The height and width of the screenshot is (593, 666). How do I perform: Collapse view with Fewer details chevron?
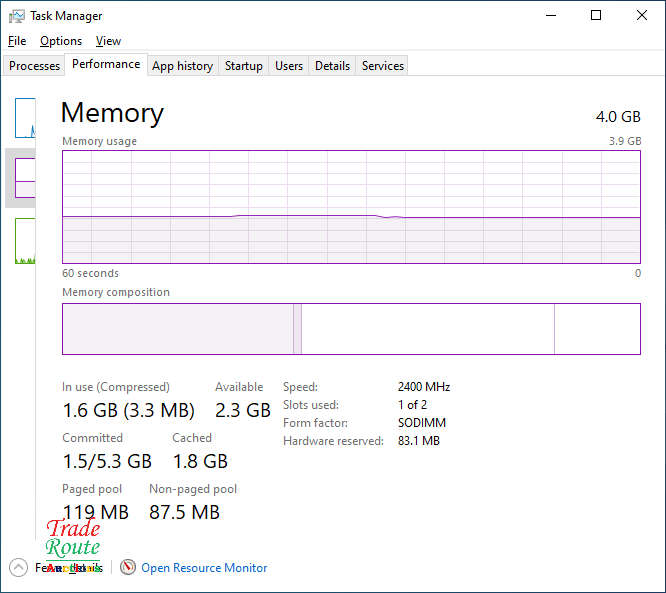pyautogui.click(x=18, y=567)
